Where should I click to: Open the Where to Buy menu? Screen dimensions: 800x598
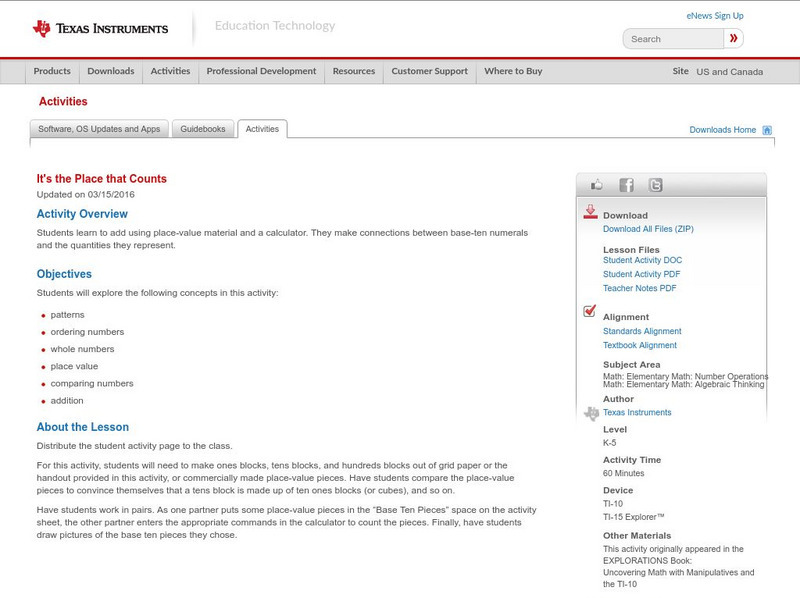tap(513, 71)
